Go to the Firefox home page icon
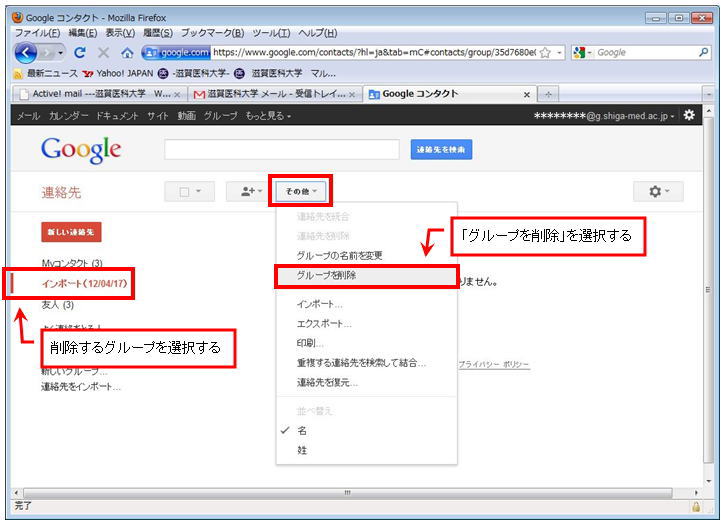 click(x=127, y=53)
